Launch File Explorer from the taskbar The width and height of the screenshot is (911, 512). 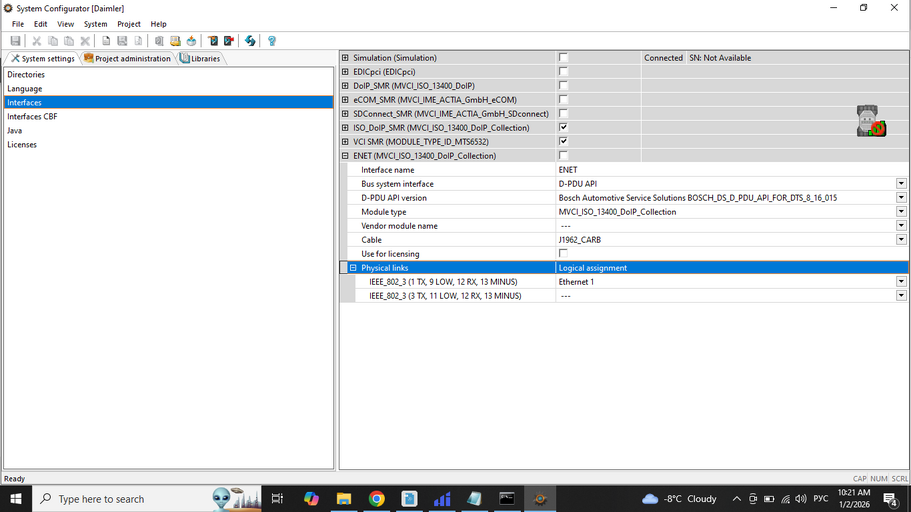coord(344,499)
